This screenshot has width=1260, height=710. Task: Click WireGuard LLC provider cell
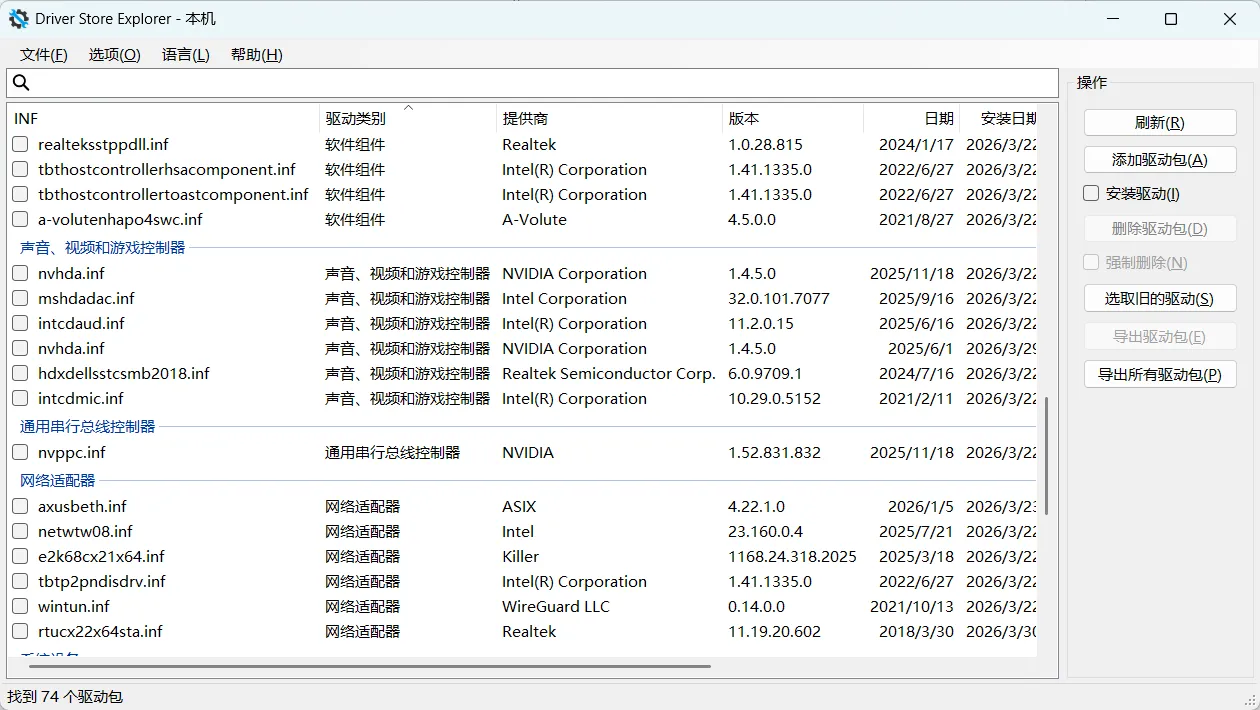coord(556,607)
